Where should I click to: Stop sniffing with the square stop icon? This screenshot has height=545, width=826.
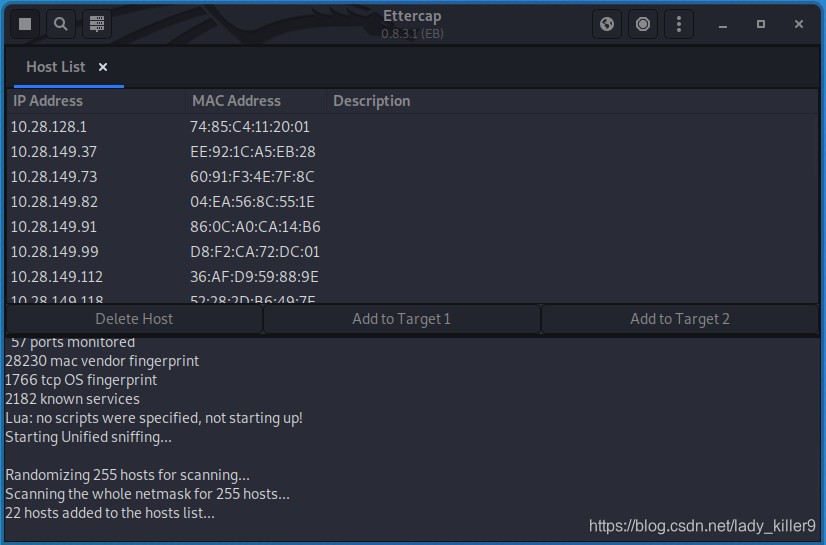[25, 24]
